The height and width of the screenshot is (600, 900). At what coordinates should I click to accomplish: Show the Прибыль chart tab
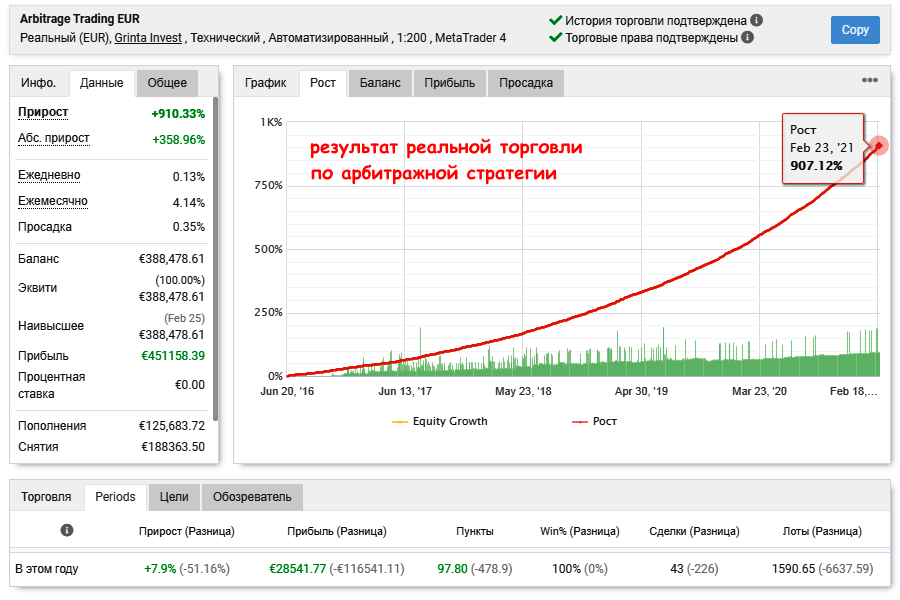tap(449, 83)
